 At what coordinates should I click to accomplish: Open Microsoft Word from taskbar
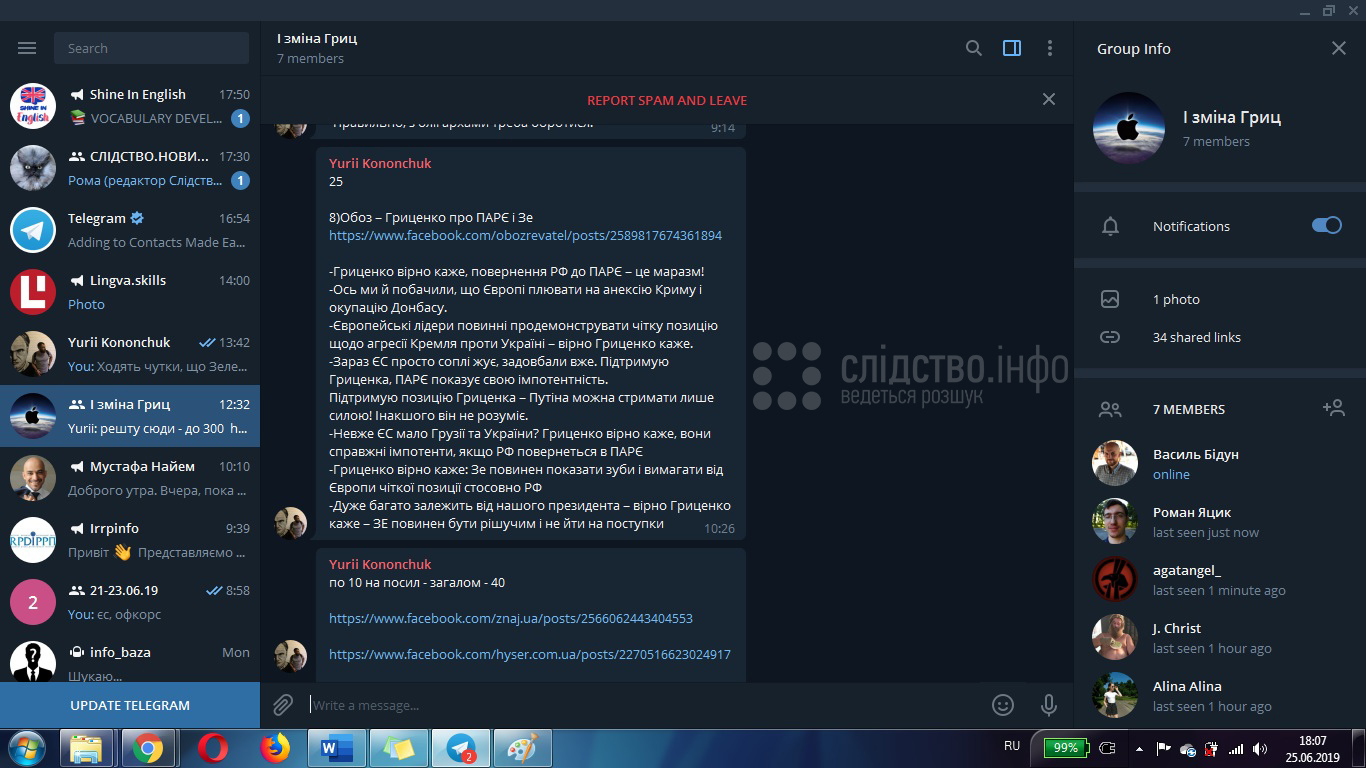pyautogui.click(x=335, y=748)
